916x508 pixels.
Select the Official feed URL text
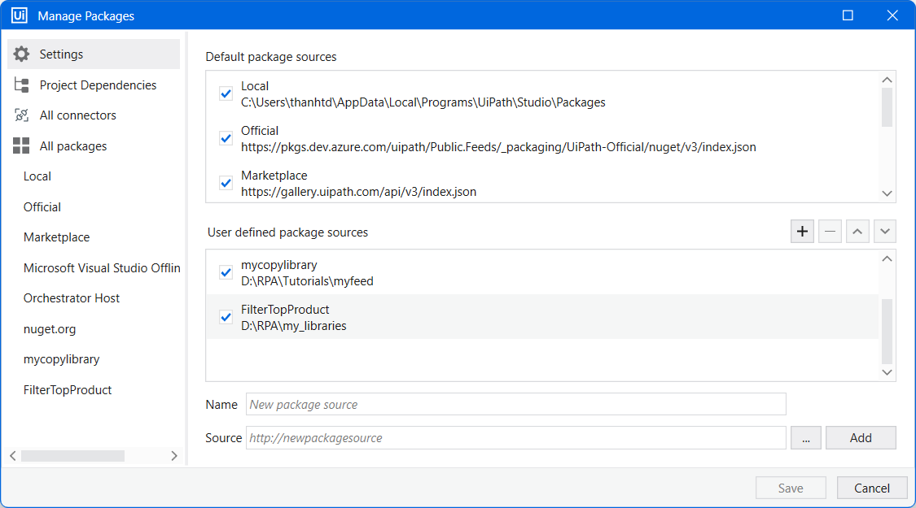498,147
